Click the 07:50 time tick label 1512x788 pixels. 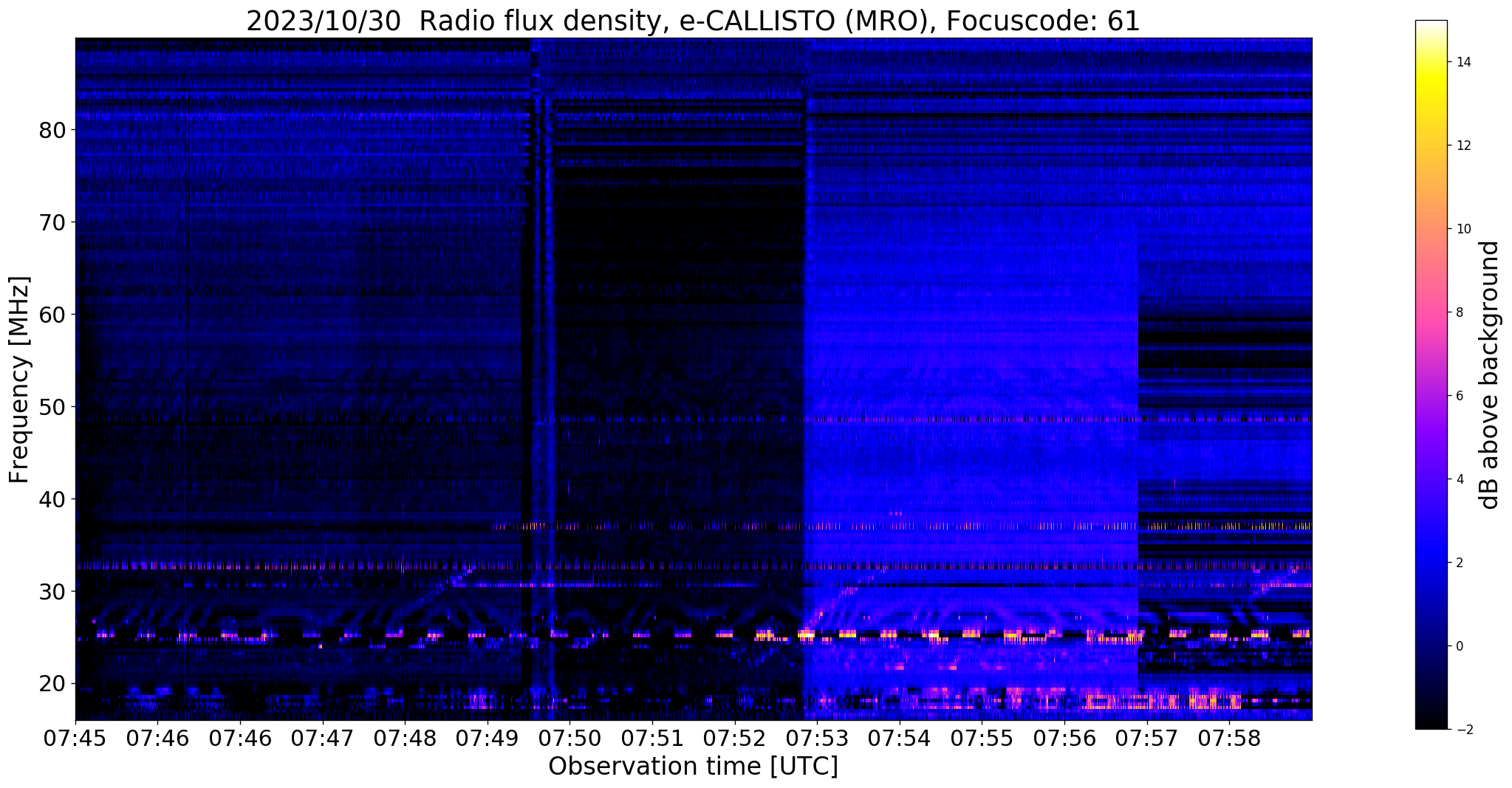click(569, 739)
